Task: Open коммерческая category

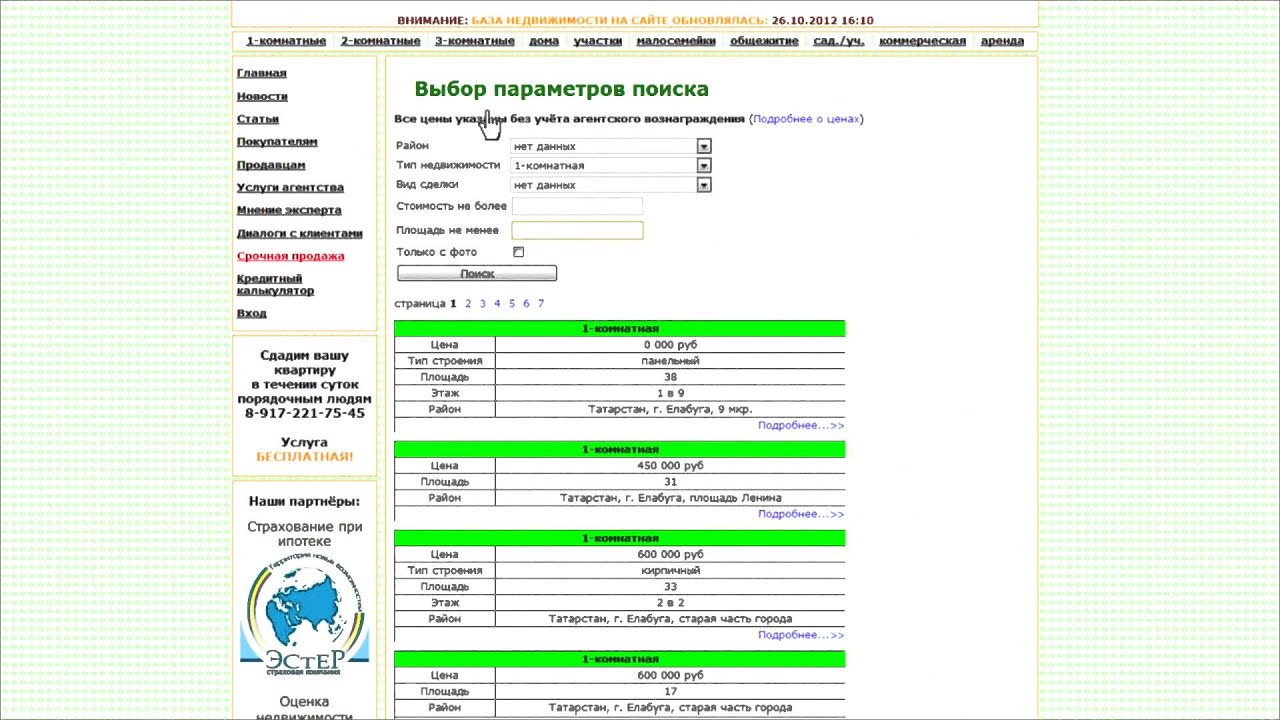Action: (922, 41)
